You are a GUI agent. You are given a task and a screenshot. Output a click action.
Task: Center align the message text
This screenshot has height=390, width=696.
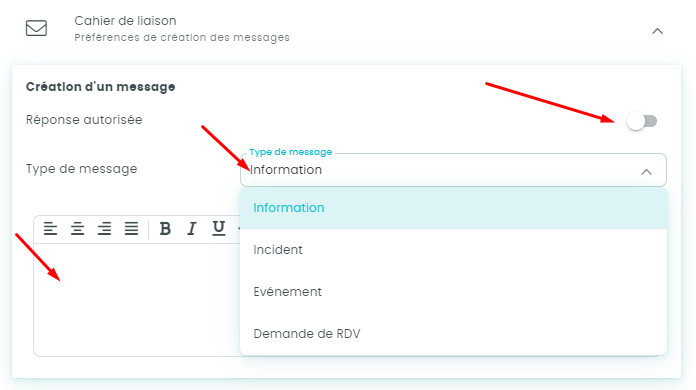pos(77,228)
